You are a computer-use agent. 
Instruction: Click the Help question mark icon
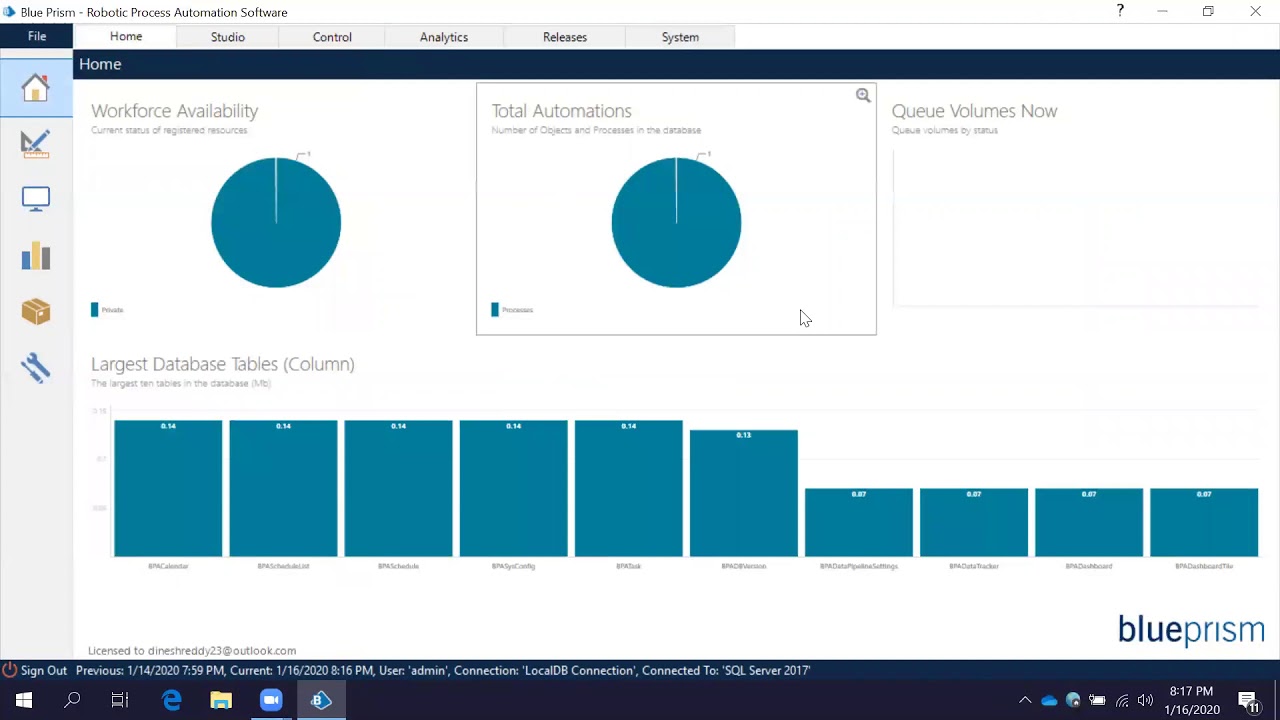pyautogui.click(x=1120, y=11)
